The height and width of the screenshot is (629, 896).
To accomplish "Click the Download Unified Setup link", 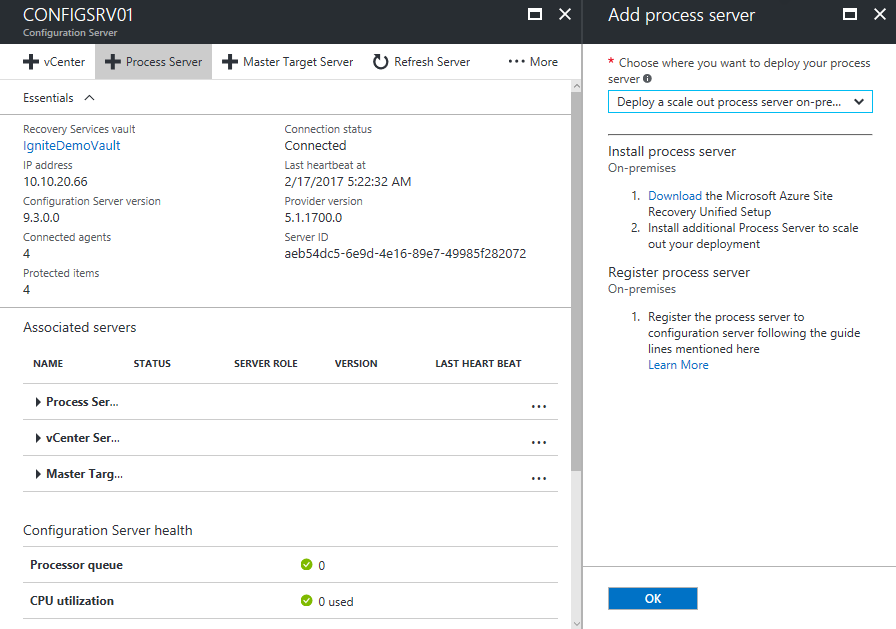I will [x=674, y=196].
